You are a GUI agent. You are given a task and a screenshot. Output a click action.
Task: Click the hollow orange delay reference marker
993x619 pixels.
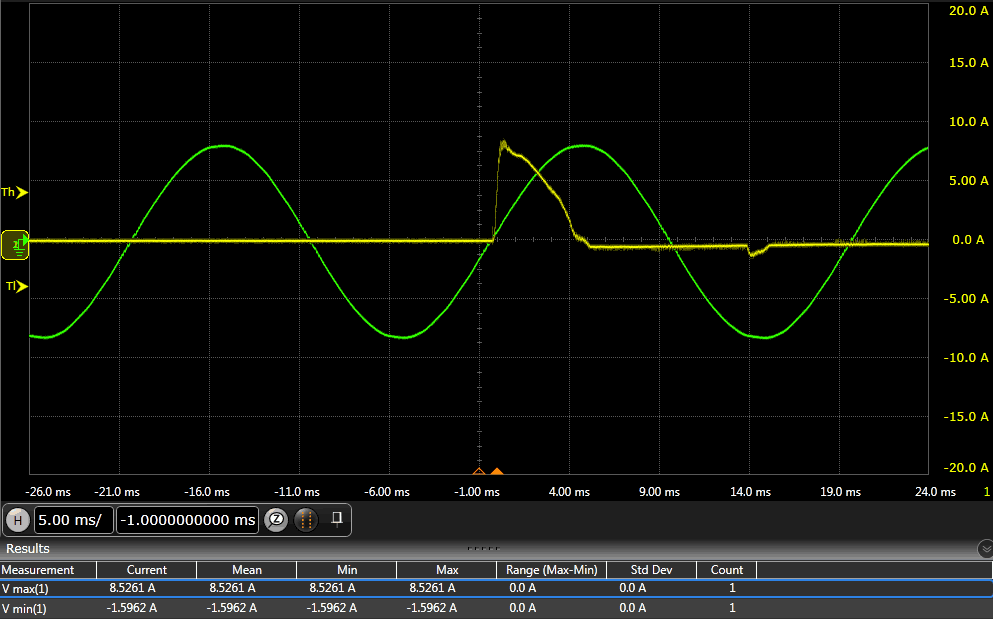479,471
